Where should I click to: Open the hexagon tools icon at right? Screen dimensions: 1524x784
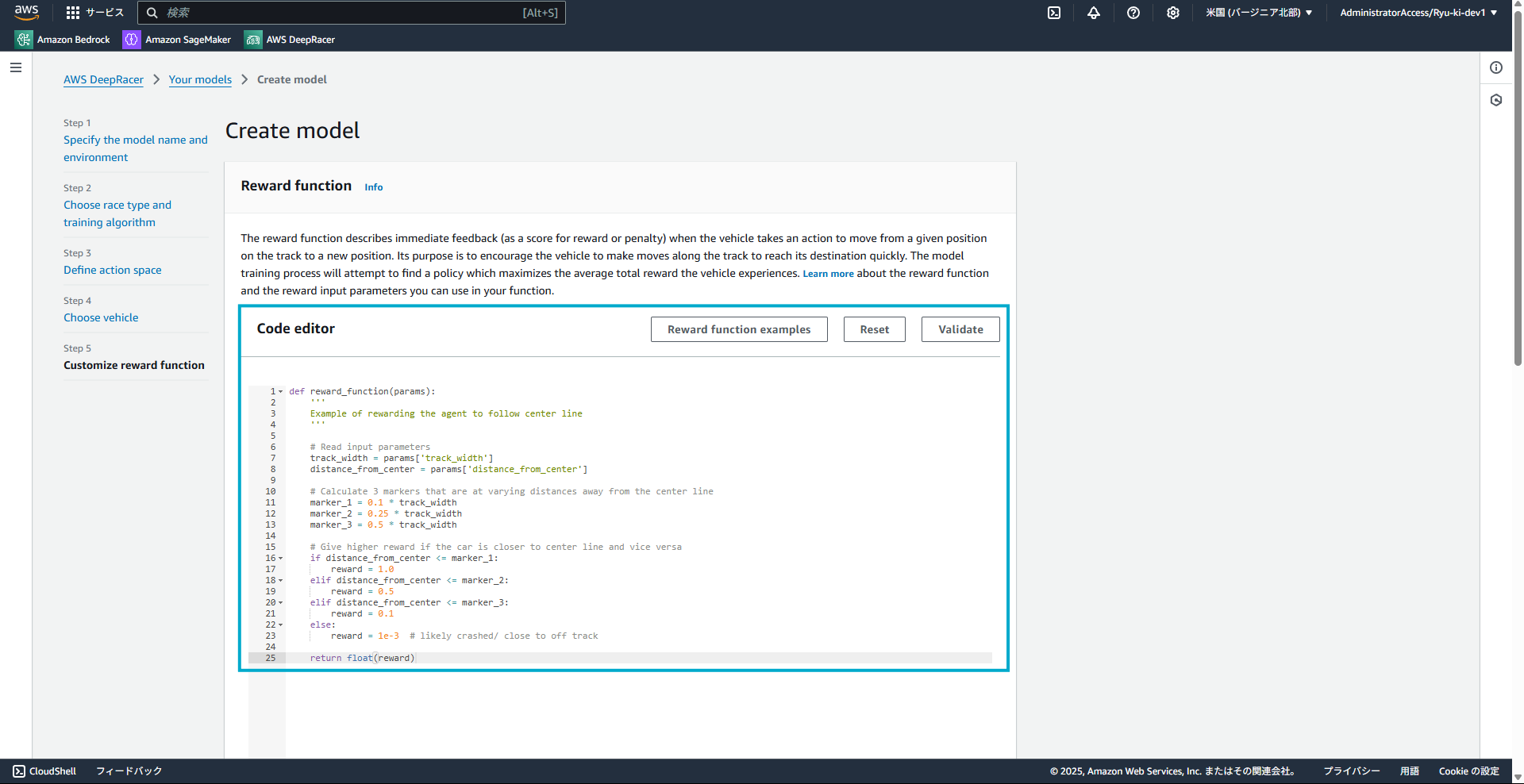[x=1496, y=100]
